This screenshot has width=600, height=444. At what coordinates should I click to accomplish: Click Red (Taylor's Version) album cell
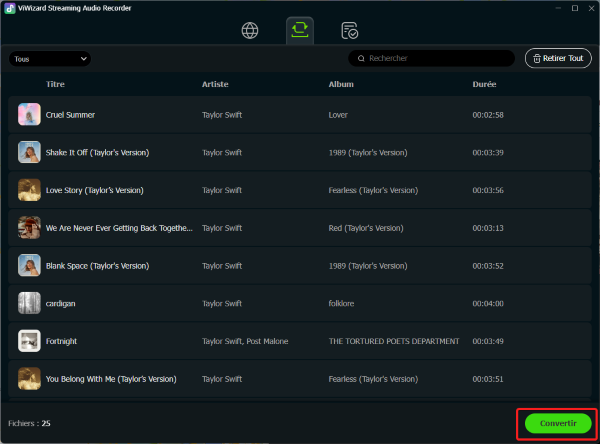[x=366, y=228]
